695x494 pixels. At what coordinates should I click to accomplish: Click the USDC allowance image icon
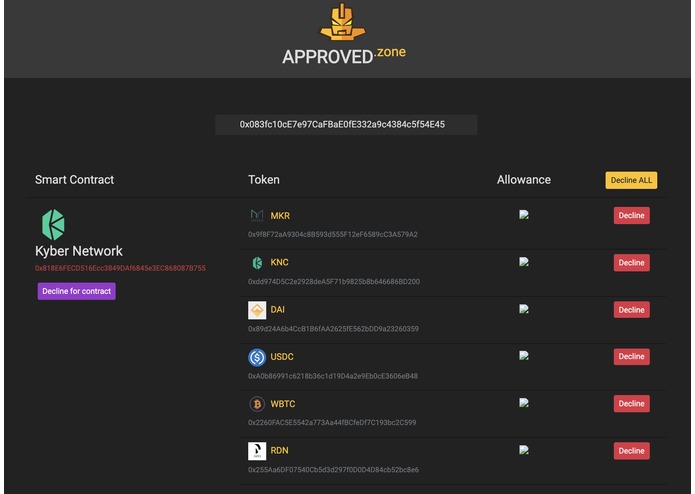524,356
